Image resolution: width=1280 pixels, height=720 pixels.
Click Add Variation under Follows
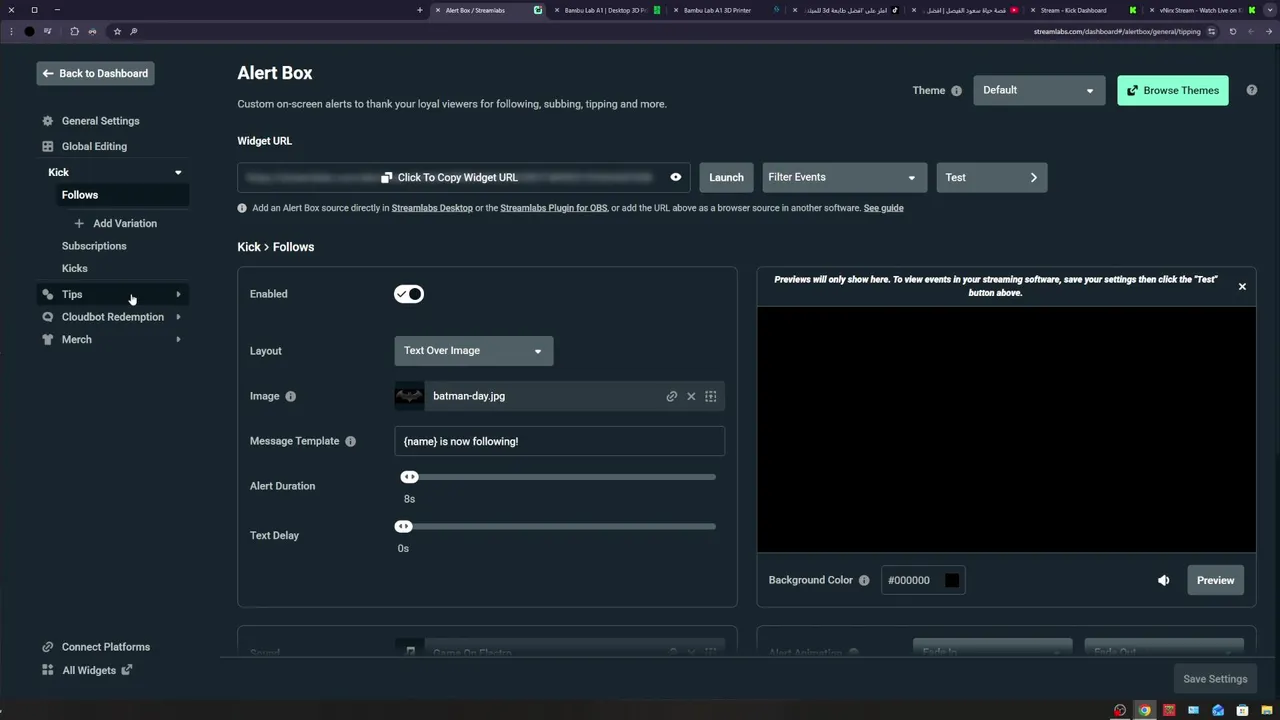(125, 223)
